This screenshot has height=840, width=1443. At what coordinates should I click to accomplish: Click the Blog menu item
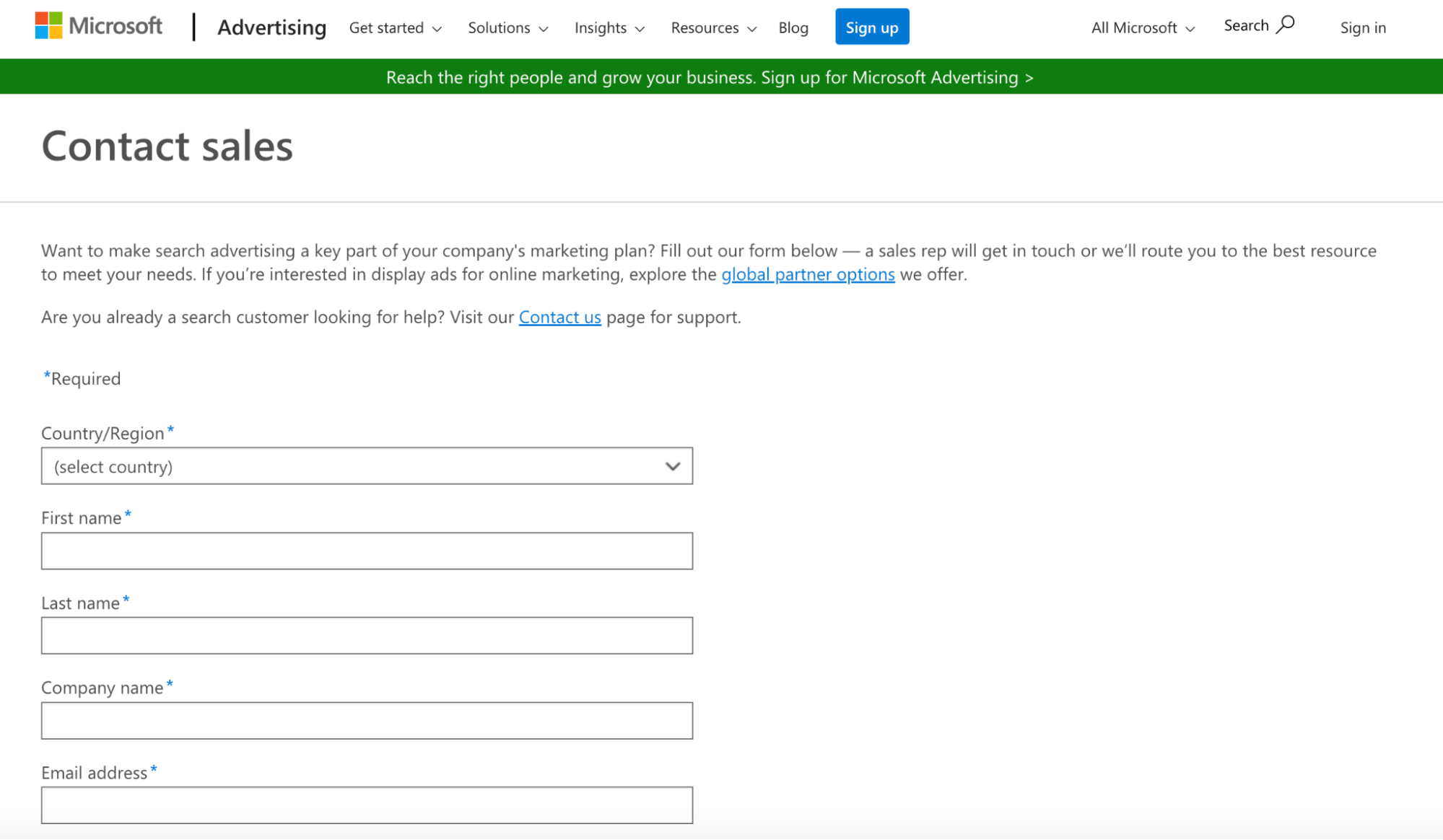793,27
